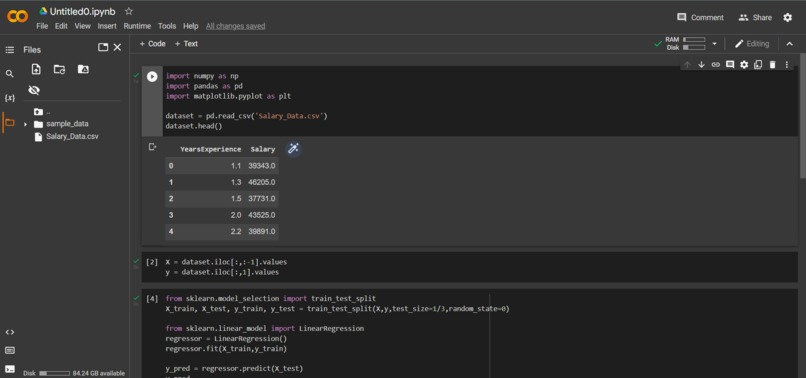Open the Colab home logo
Image resolution: width=806 pixels, height=378 pixels.
17,16
